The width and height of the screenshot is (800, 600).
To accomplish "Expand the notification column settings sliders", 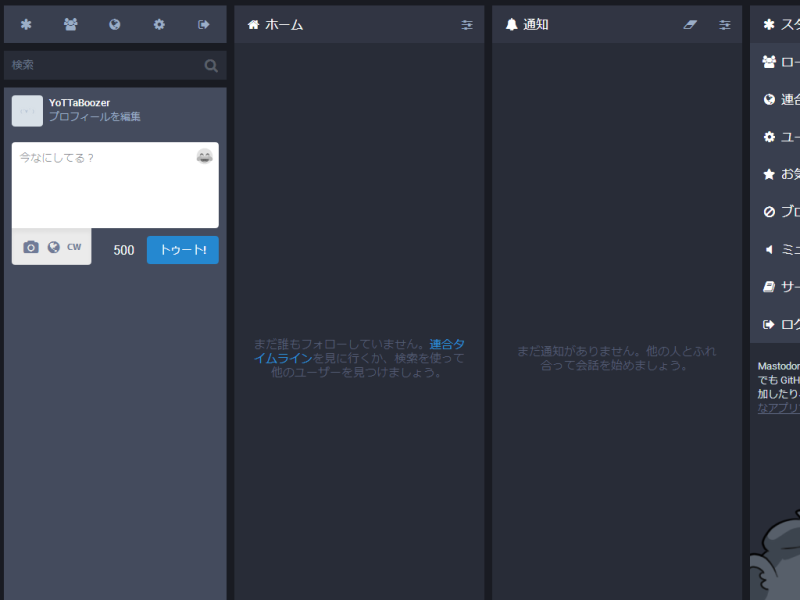I will pos(724,24).
